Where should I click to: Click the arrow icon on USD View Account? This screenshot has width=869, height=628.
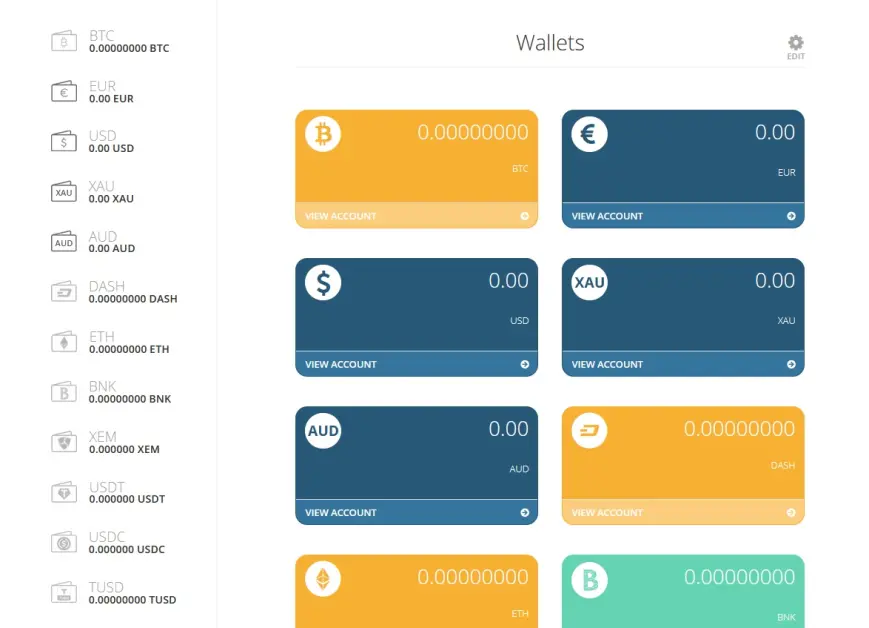click(x=525, y=364)
